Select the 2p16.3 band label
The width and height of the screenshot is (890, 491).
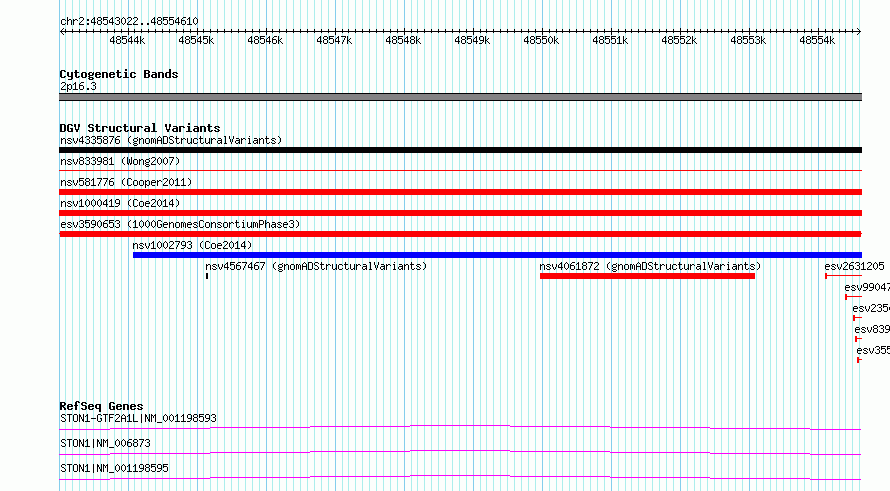pyautogui.click(x=78, y=86)
